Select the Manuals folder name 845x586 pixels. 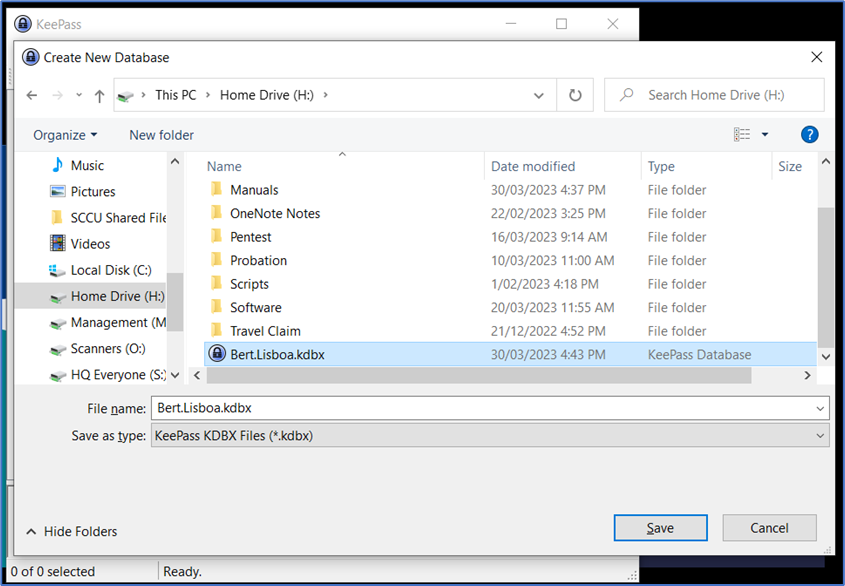pyautogui.click(x=254, y=190)
